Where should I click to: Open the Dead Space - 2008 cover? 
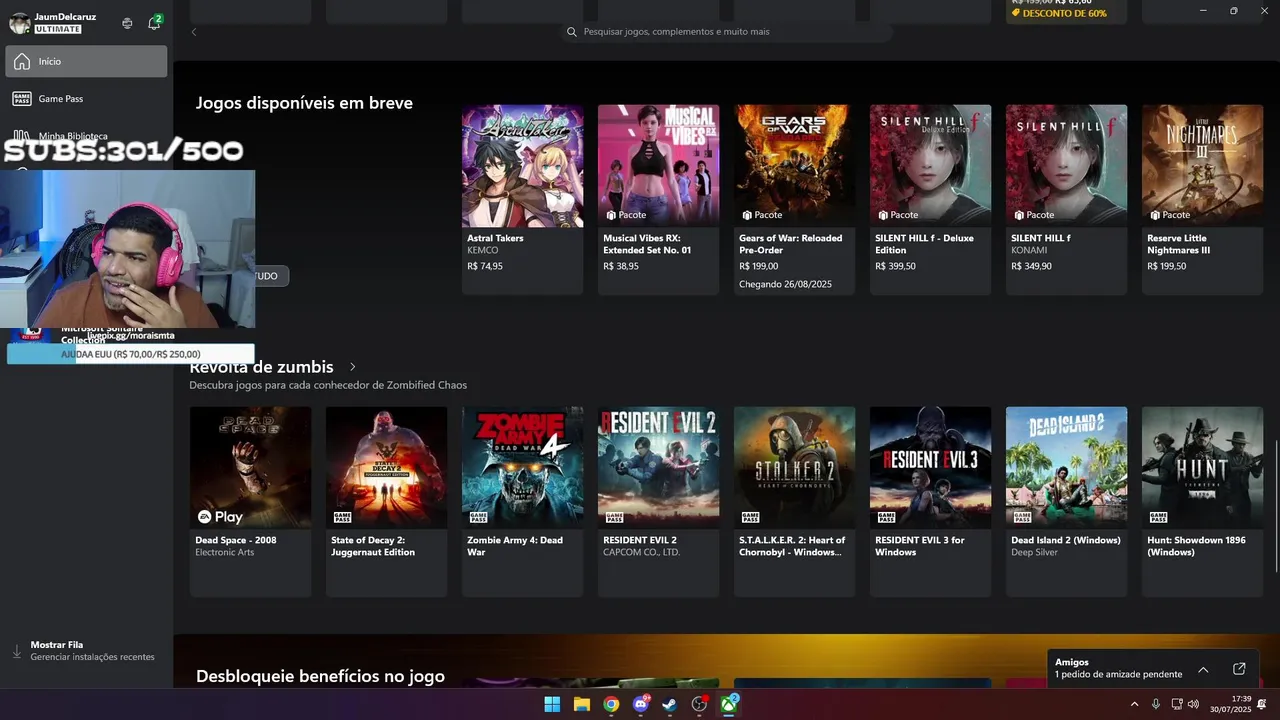[250, 467]
